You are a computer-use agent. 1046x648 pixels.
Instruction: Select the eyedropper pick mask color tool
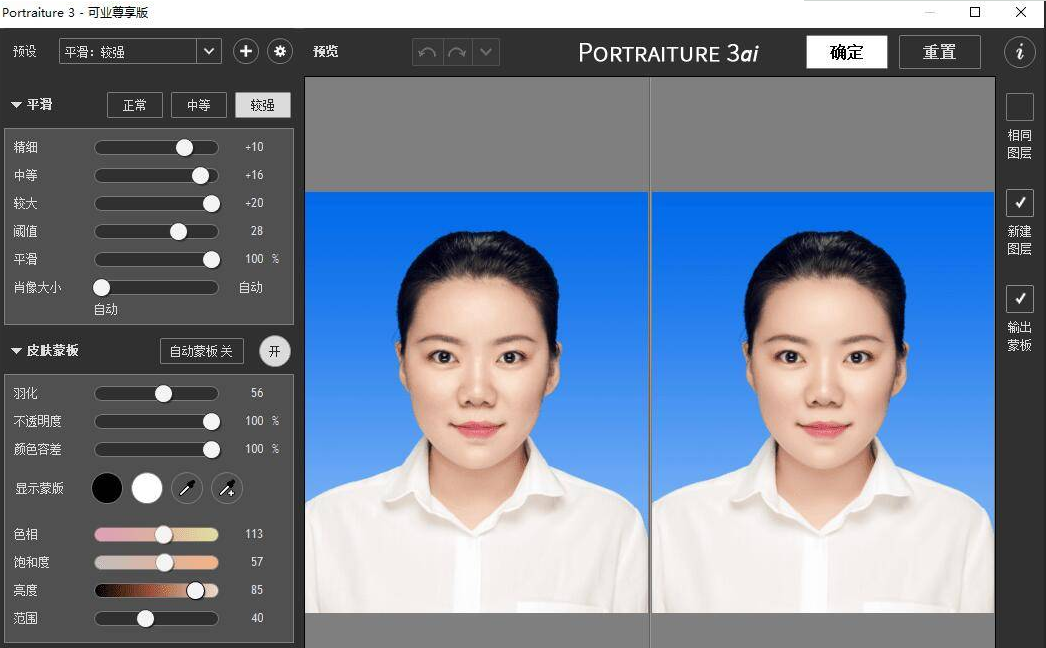[187, 488]
